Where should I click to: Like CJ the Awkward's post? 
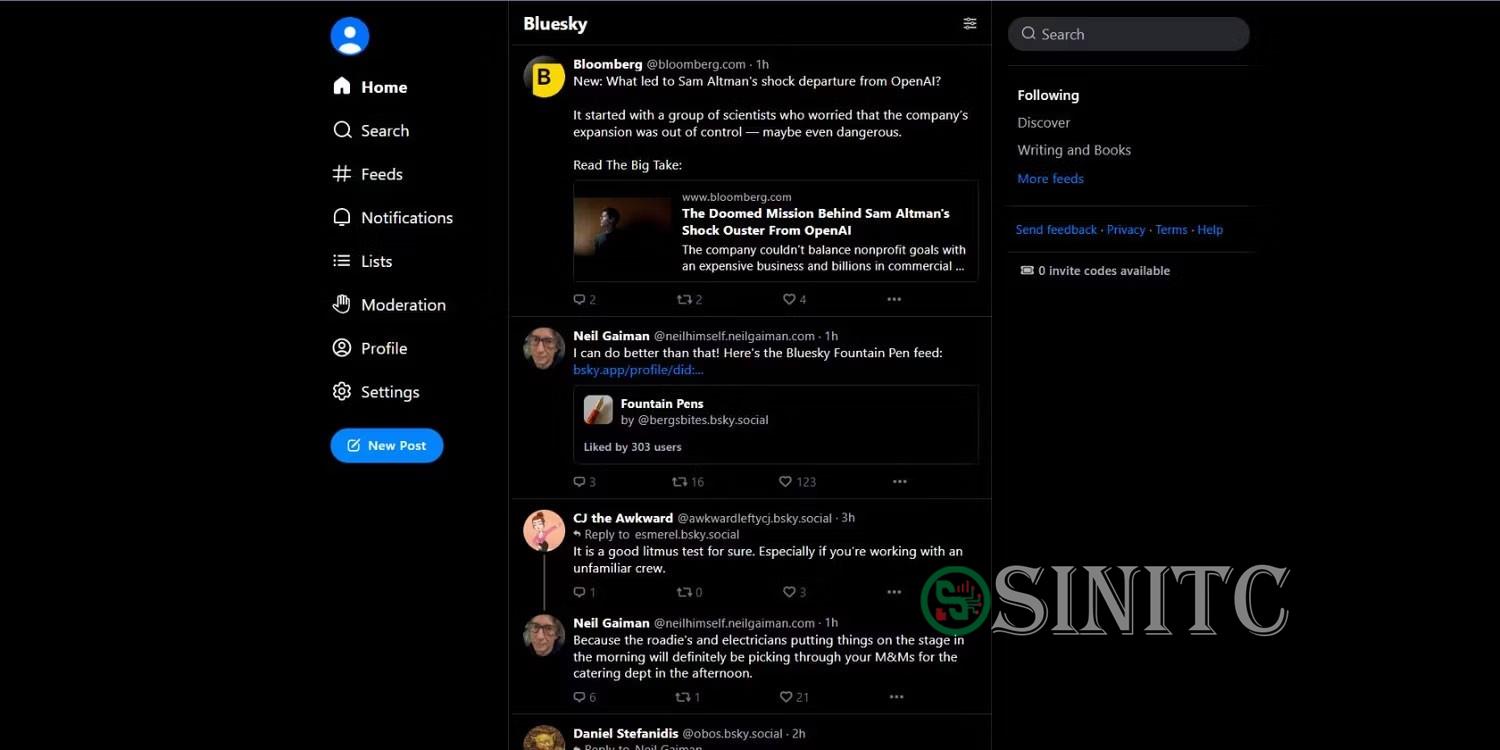tap(794, 592)
